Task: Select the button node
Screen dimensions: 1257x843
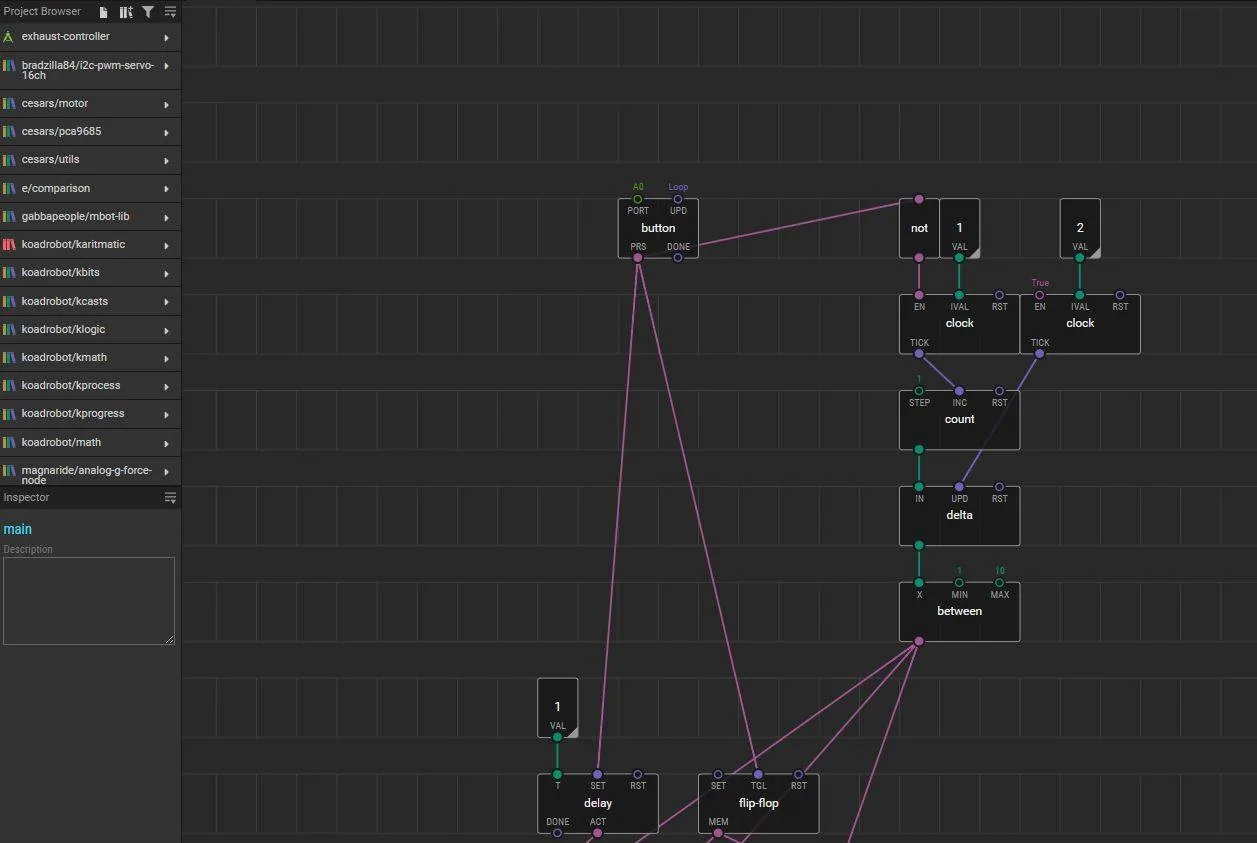Action: (x=658, y=228)
